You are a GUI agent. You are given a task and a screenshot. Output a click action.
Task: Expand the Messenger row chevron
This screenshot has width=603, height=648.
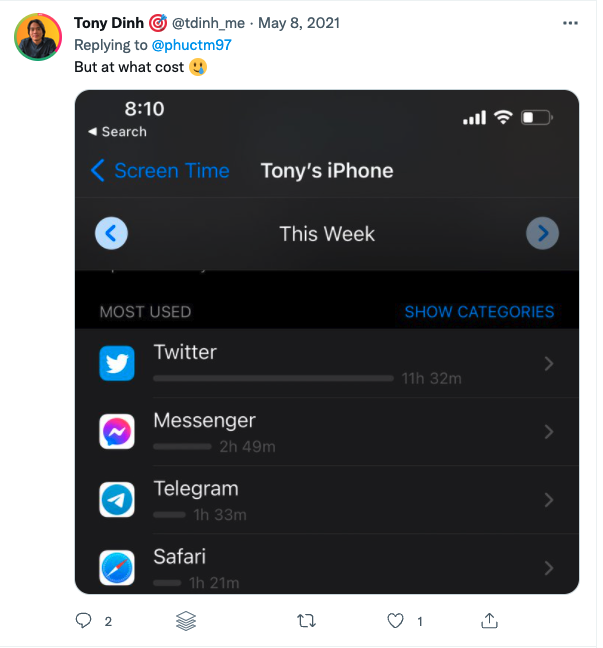click(548, 432)
